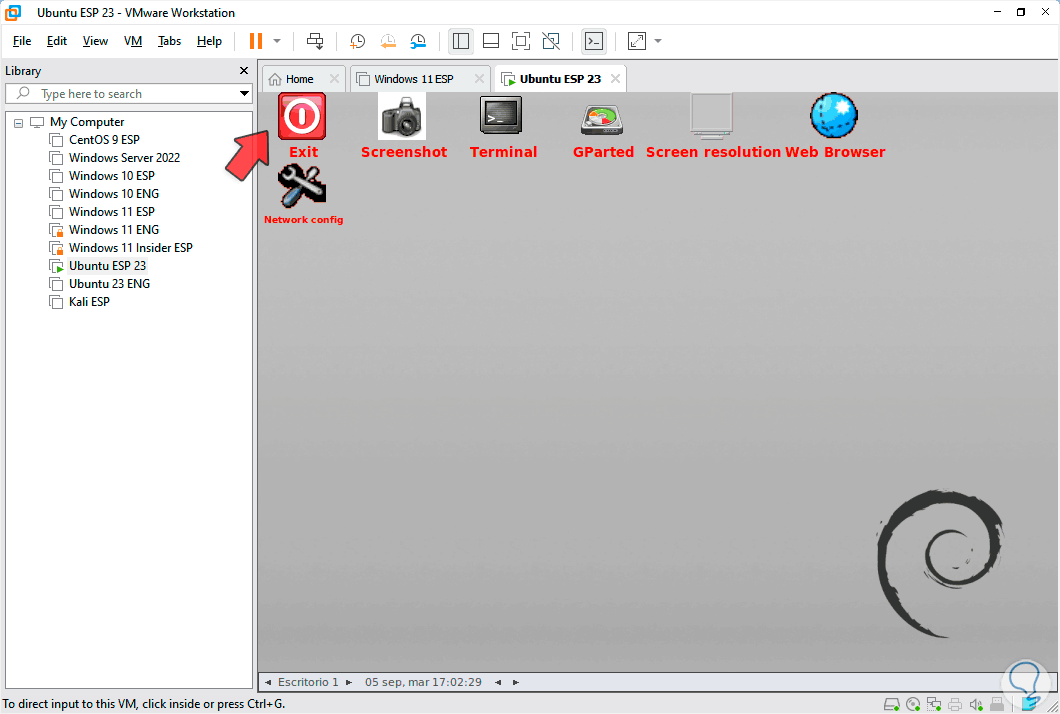Screen dimensions: 1060x714
Task: Enter full screen mode icon
Action: coord(521,41)
